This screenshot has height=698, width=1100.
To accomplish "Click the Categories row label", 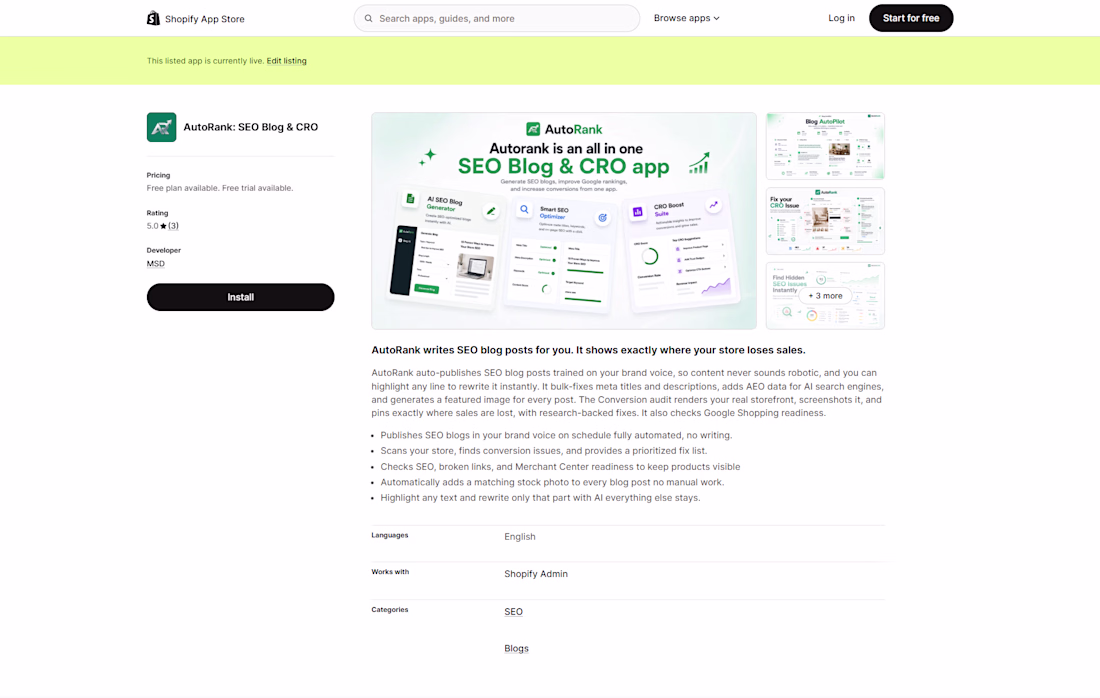I will [x=389, y=610].
